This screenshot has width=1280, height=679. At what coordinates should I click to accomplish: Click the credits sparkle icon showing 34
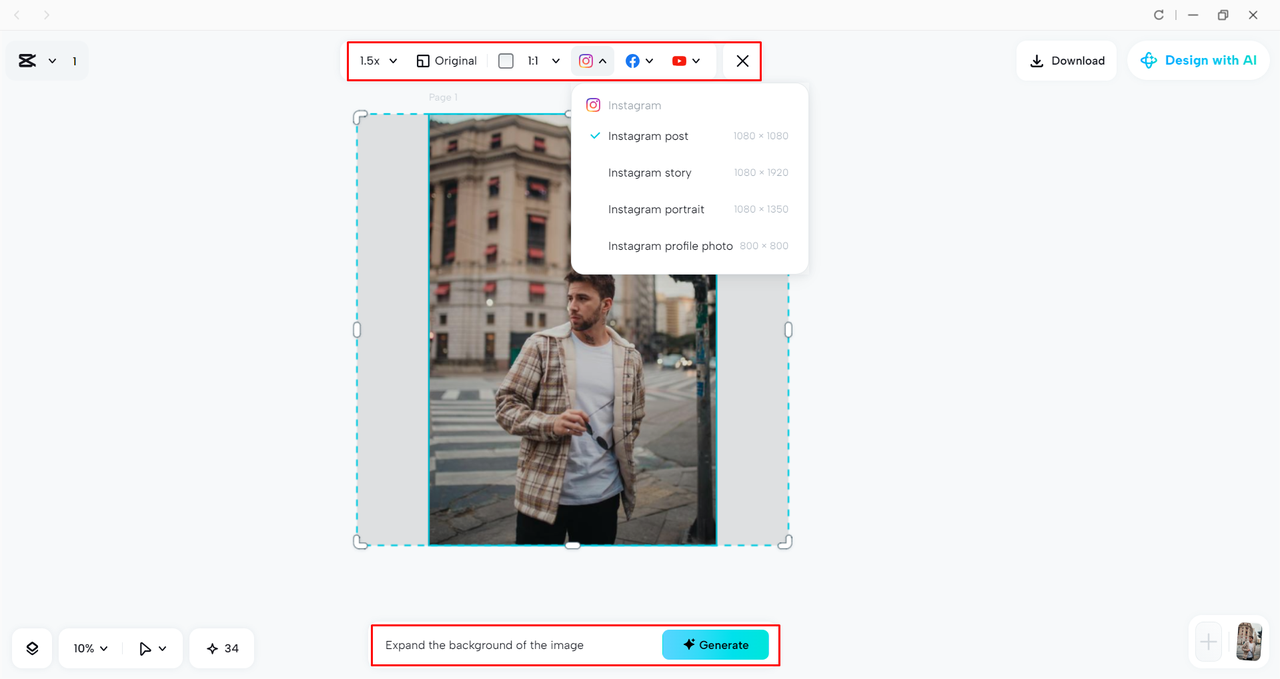(221, 648)
